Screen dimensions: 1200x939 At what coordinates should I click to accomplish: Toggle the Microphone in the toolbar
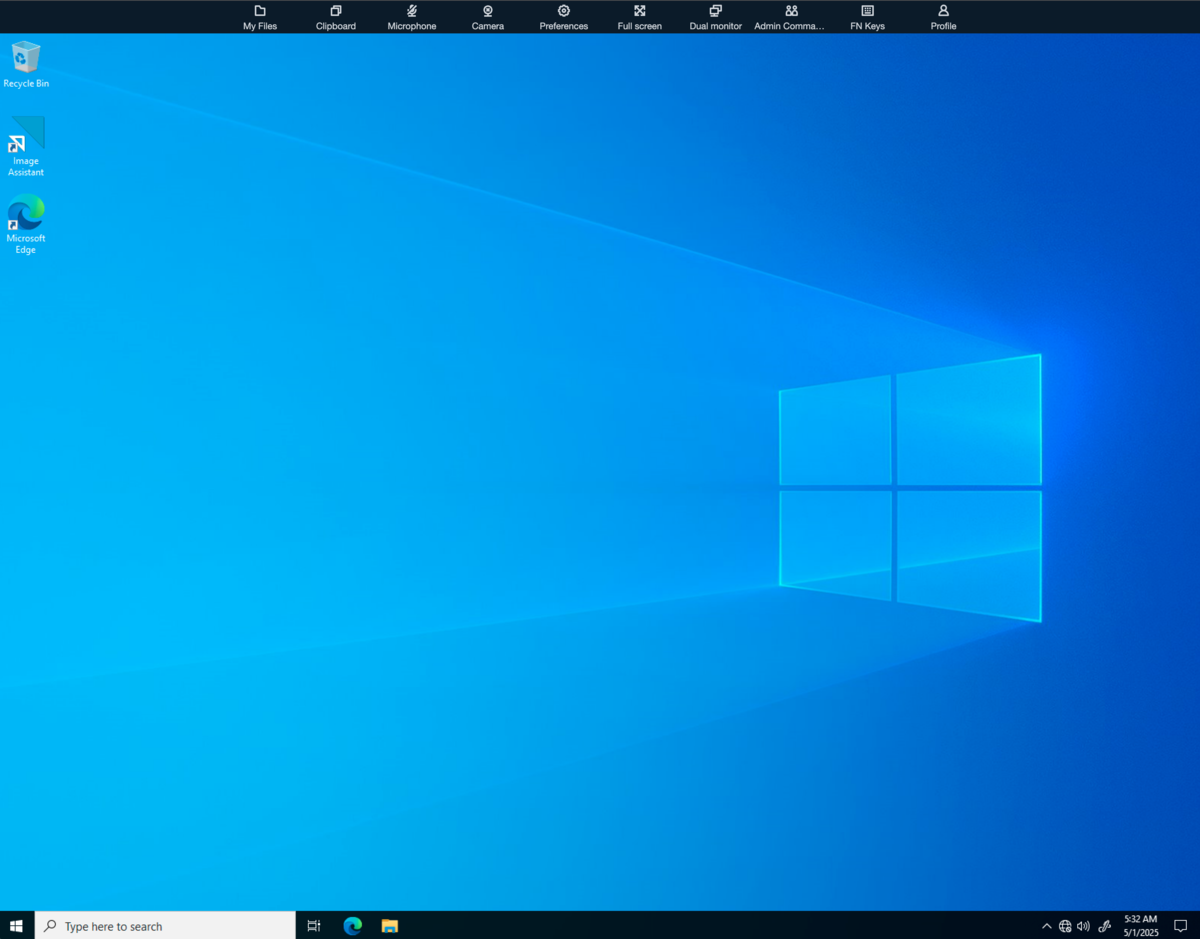[412, 17]
